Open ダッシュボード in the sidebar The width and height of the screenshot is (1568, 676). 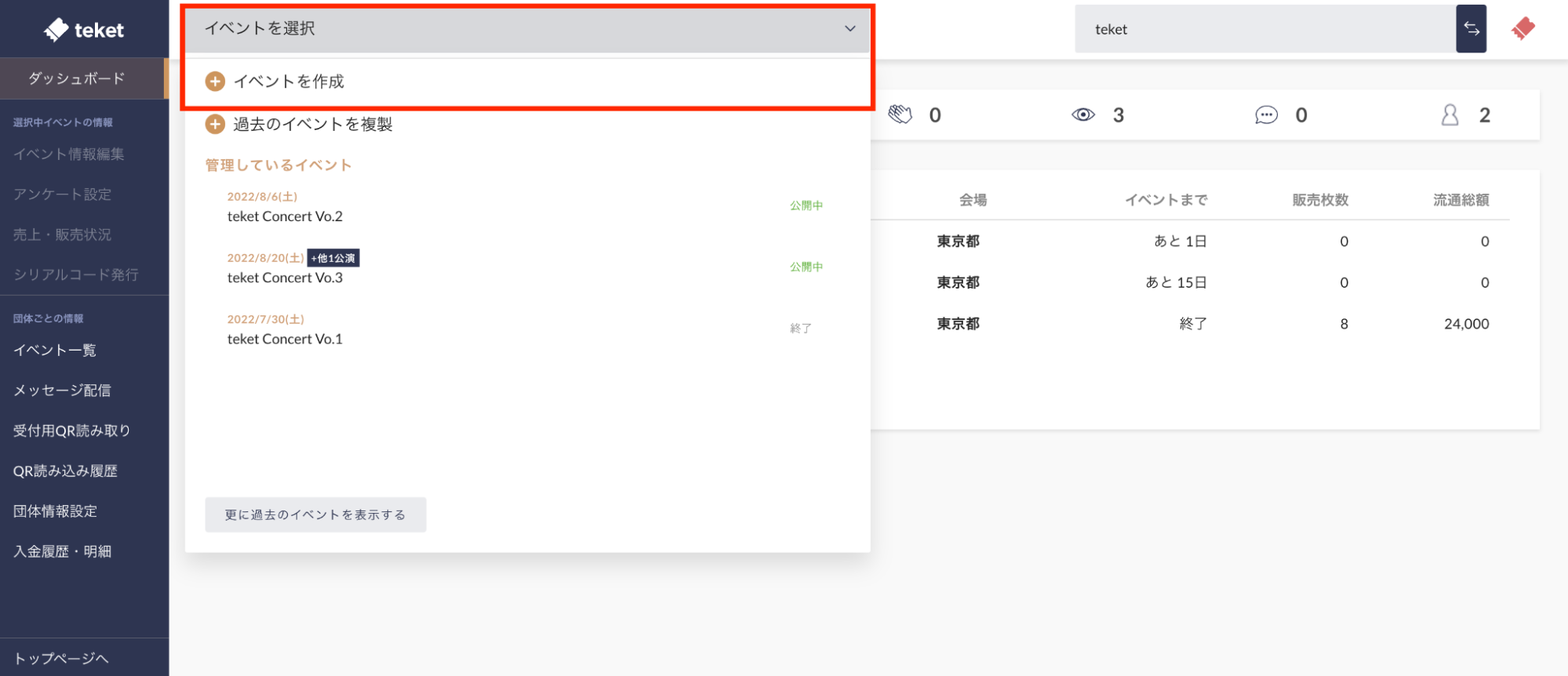83,78
